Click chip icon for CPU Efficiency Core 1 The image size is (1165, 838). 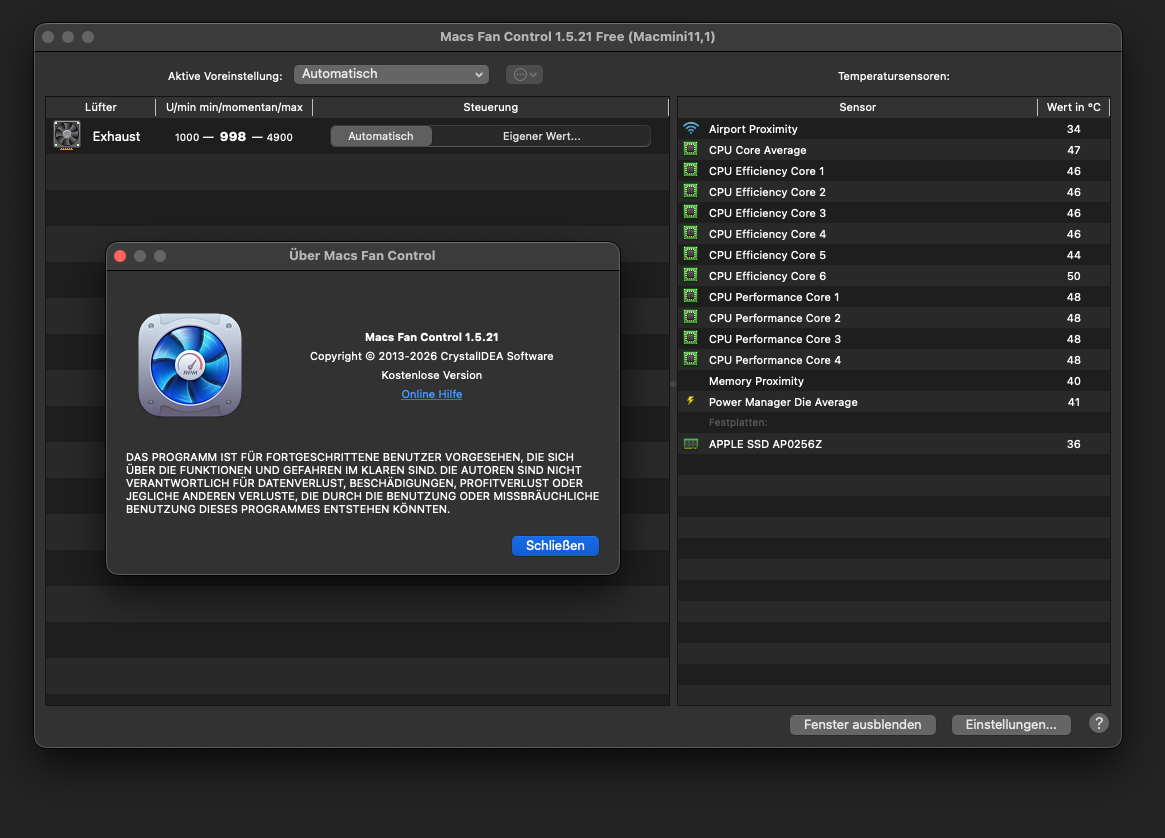(691, 170)
